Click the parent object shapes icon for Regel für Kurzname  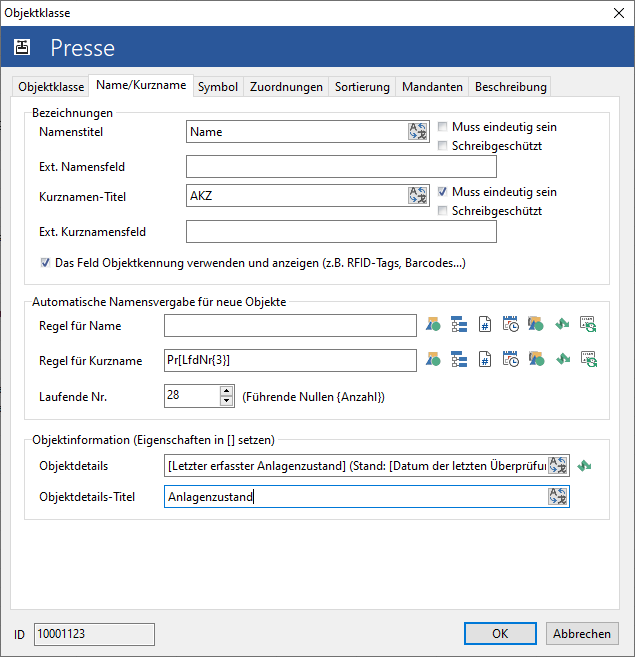(x=536, y=359)
